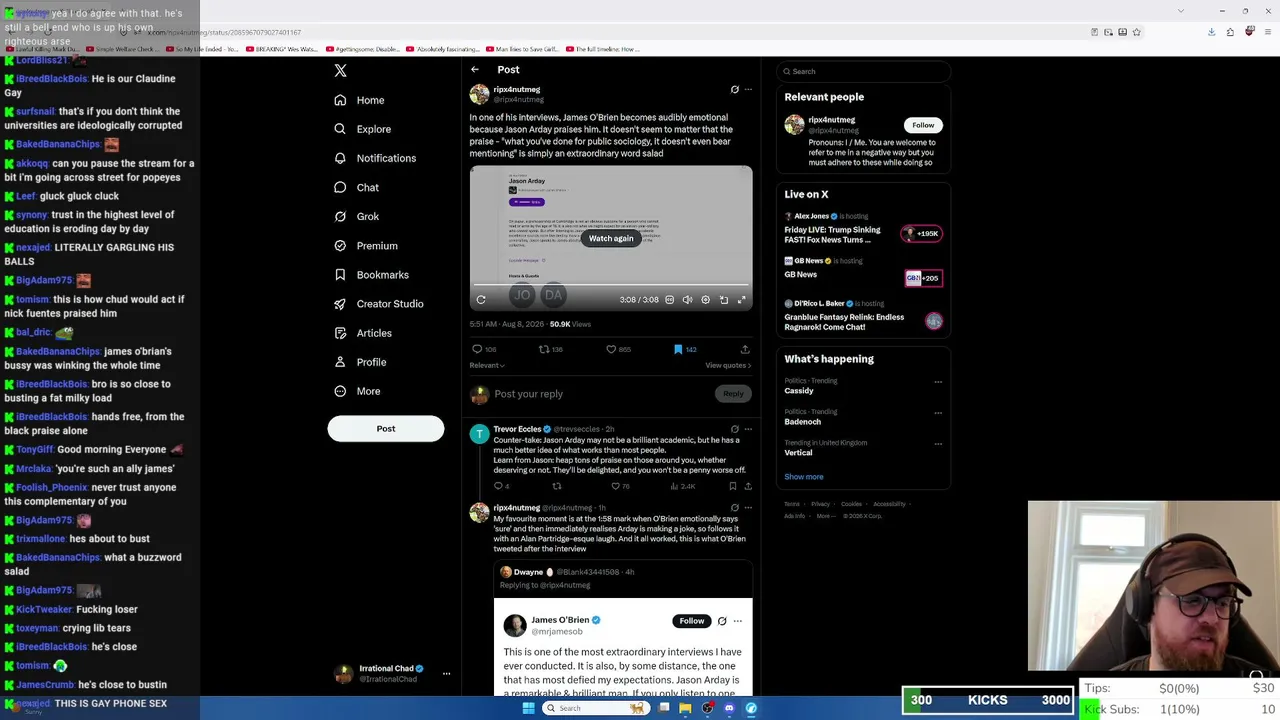
Task: Follow James O'Brien in the embedded tweet
Action: pyautogui.click(x=692, y=621)
